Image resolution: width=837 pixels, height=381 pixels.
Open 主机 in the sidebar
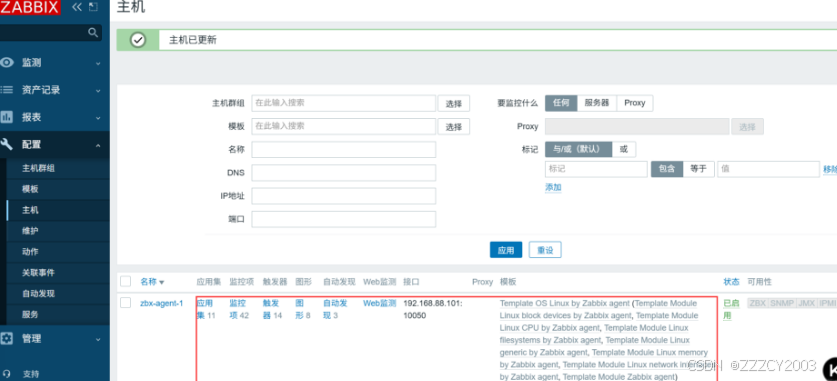pyautogui.click(x=30, y=210)
